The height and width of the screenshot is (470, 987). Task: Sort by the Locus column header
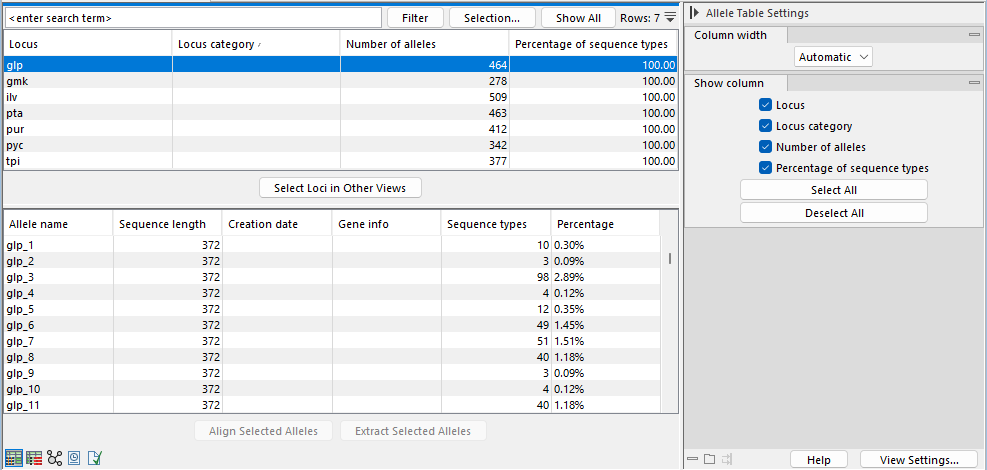tap(88, 45)
